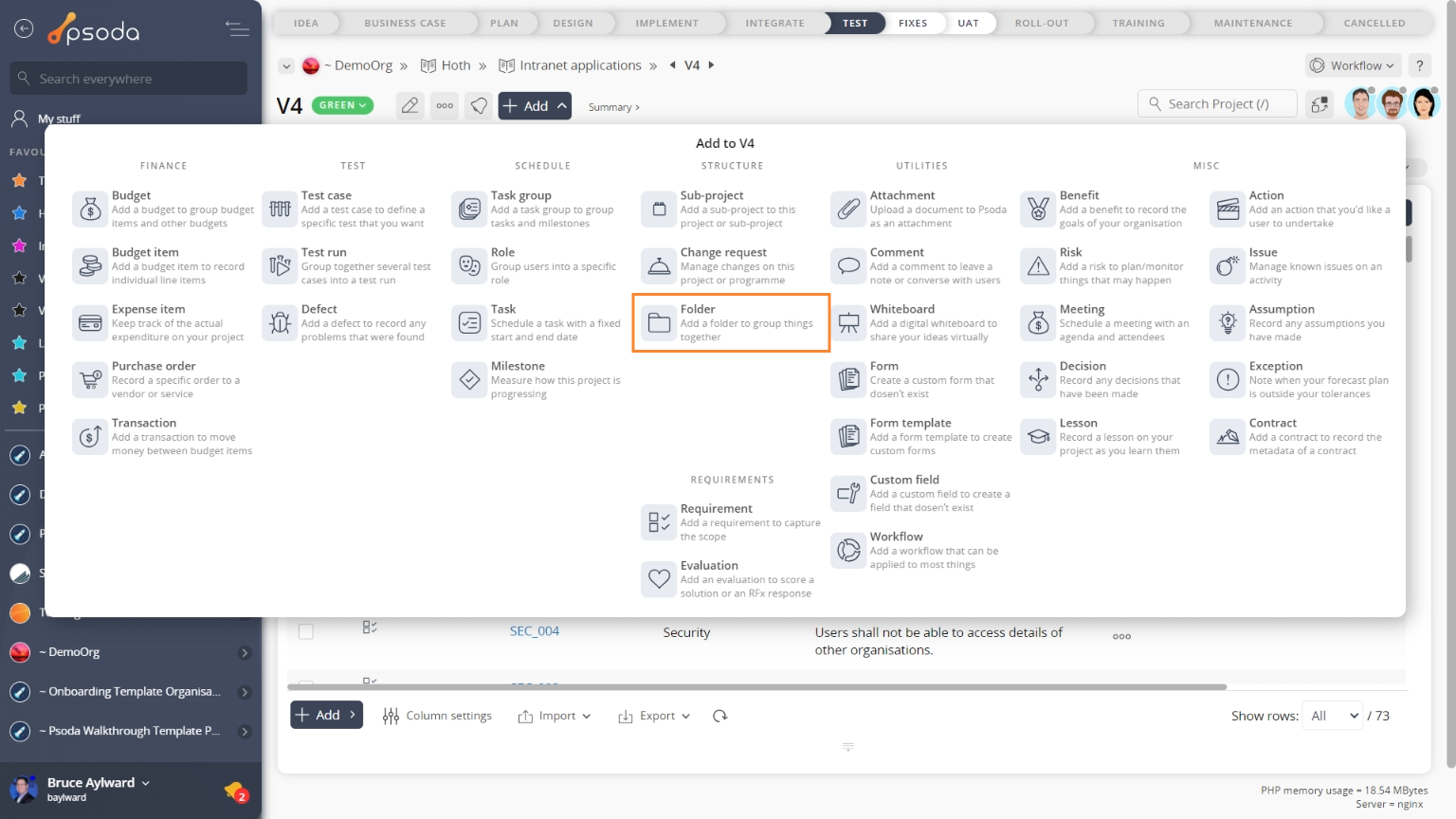This screenshot has height=819, width=1456.
Task: Collapse the sidebar using the menu toggle
Action: point(237,30)
